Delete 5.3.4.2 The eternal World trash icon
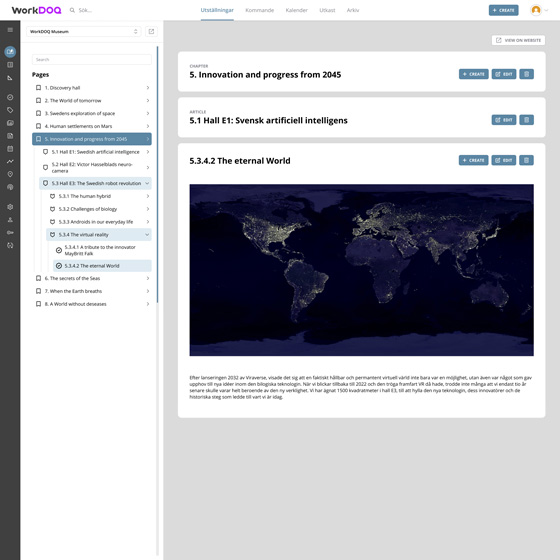This screenshot has width=560, height=560. pos(526,160)
